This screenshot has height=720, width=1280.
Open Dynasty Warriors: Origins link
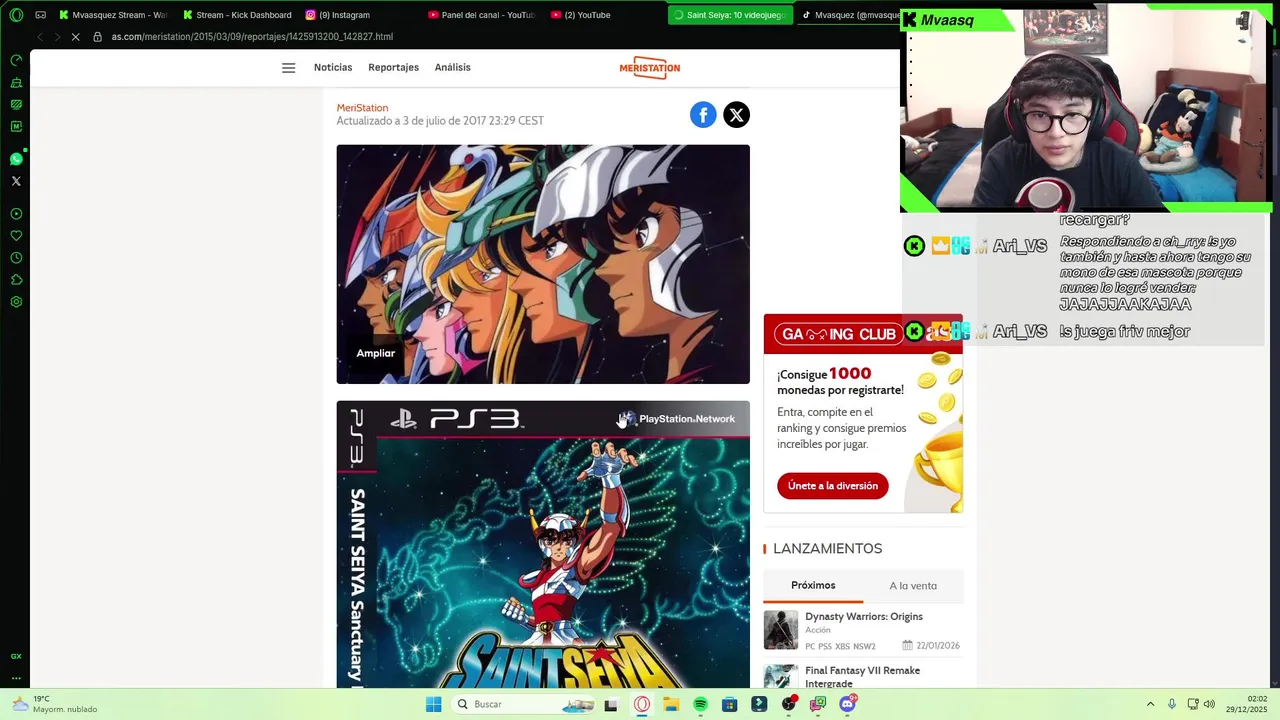pos(864,617)
